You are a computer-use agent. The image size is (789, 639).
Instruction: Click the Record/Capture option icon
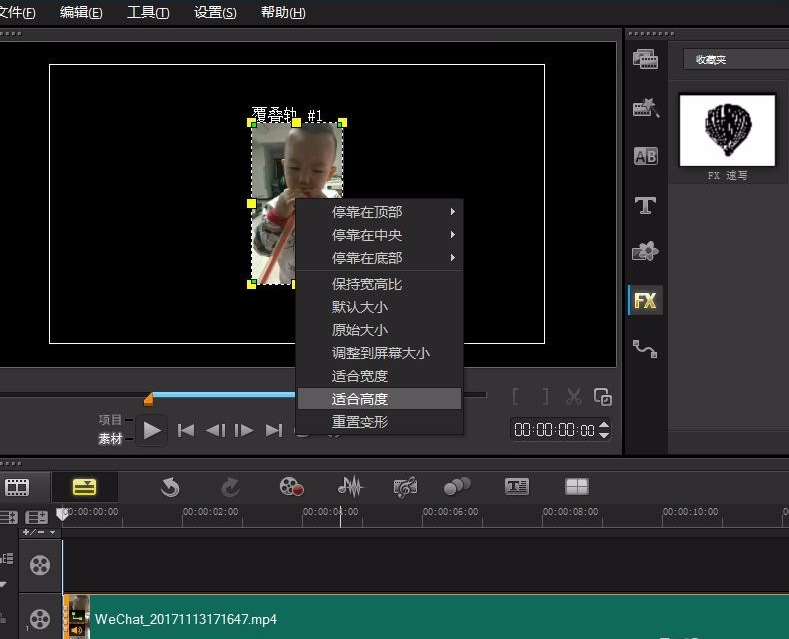(291, 487)
